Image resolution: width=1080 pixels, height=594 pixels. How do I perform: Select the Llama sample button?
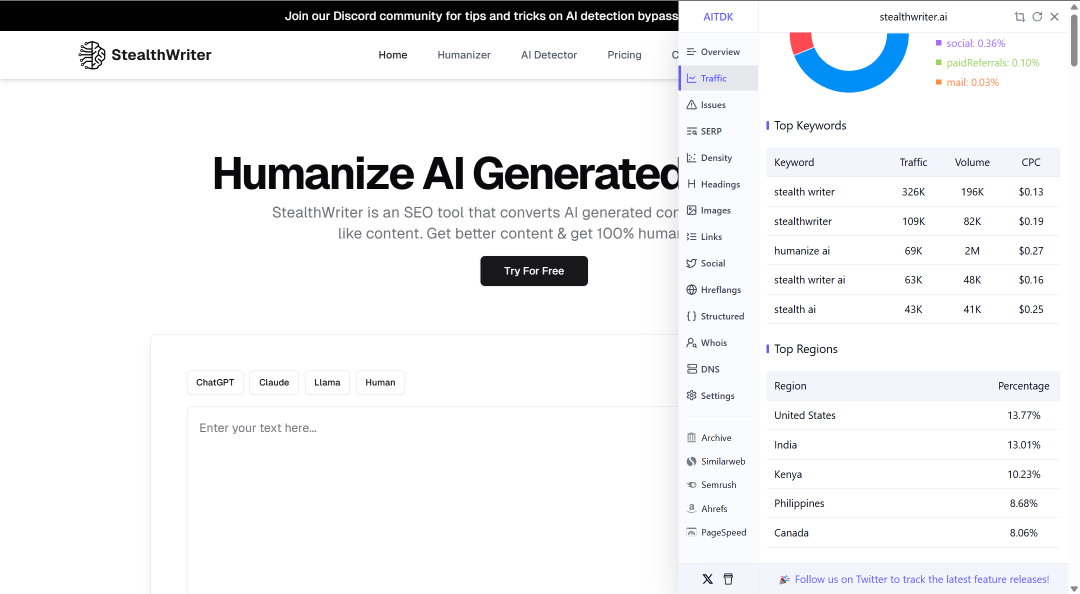(327, 382)
